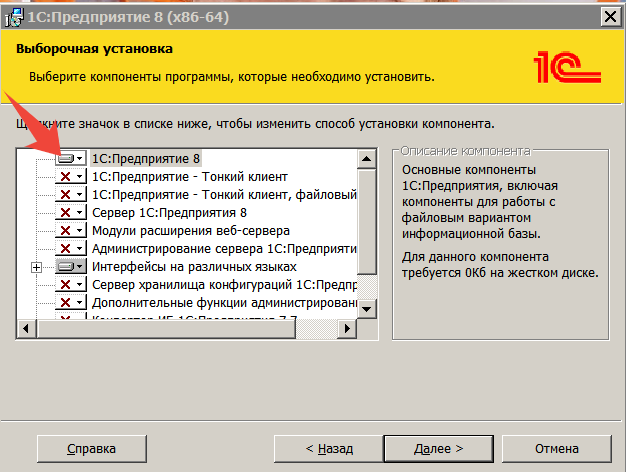The image size is (626, 472).
Task: Cancel installation with Отмена button
Action: click(x=557, y=449)
